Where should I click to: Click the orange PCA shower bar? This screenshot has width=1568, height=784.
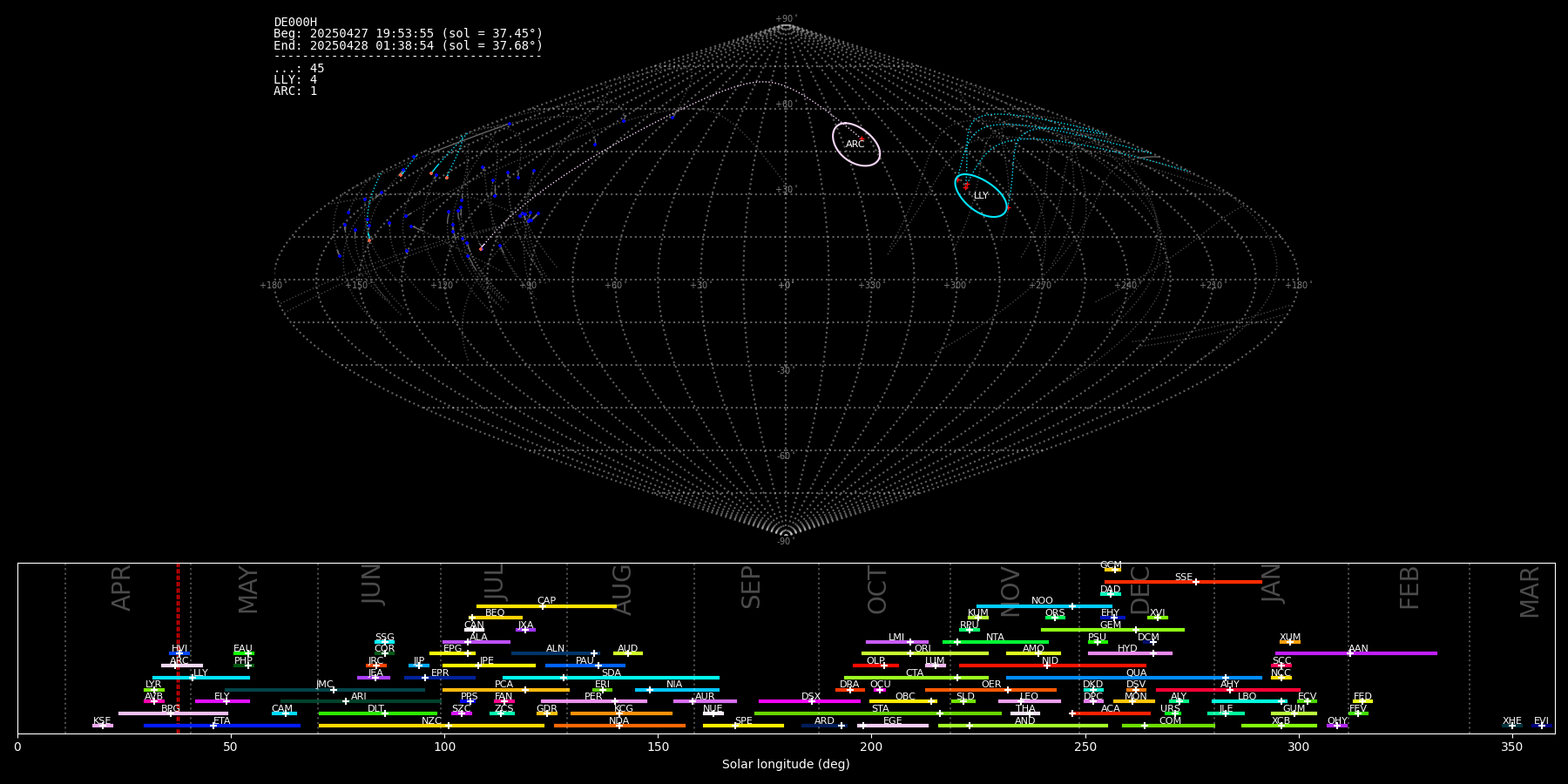point(505,690)
